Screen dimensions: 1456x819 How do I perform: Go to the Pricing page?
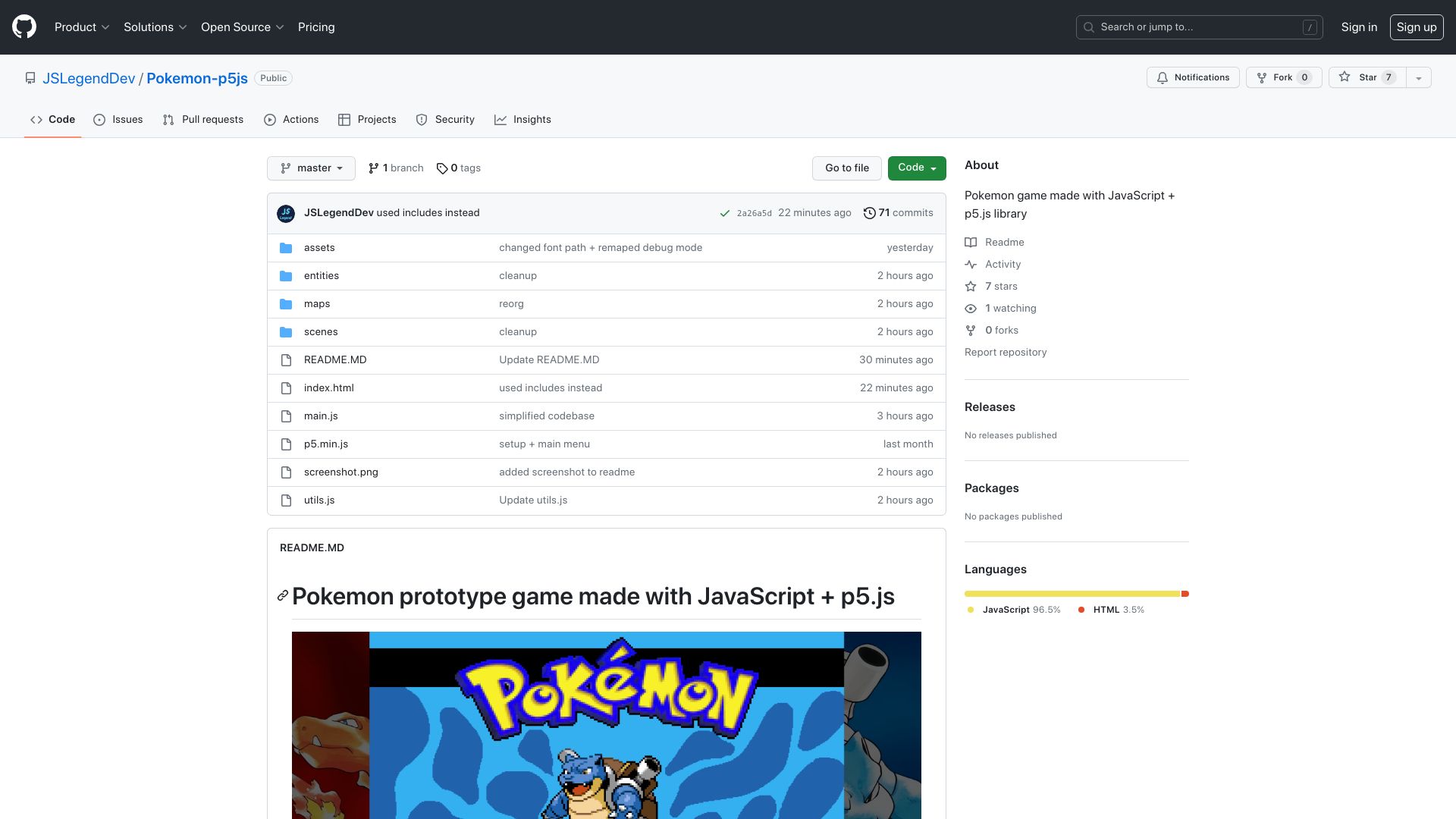point(316,27)
